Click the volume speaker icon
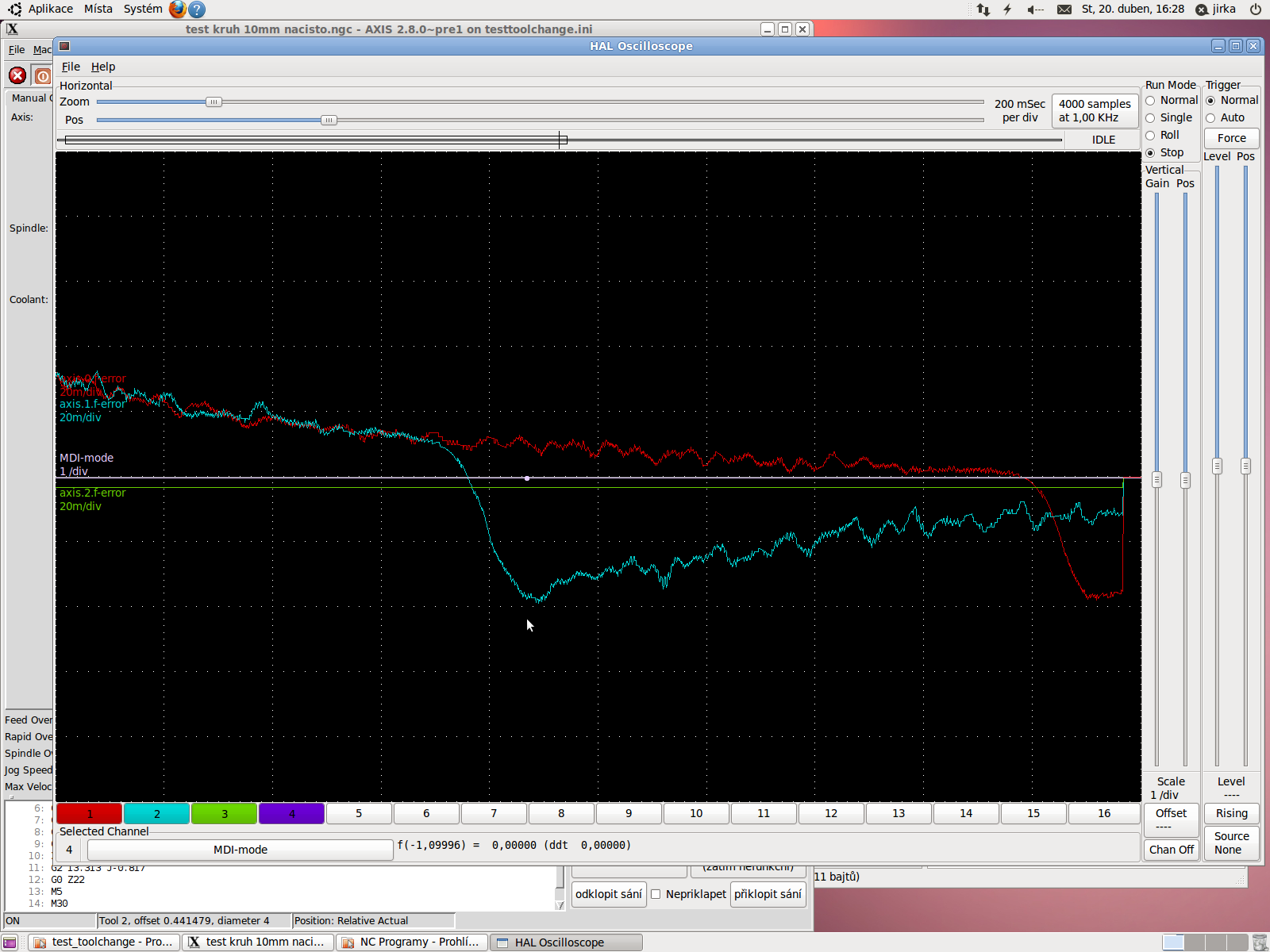Screen dimensions: 1270x952 [1034, 10]
